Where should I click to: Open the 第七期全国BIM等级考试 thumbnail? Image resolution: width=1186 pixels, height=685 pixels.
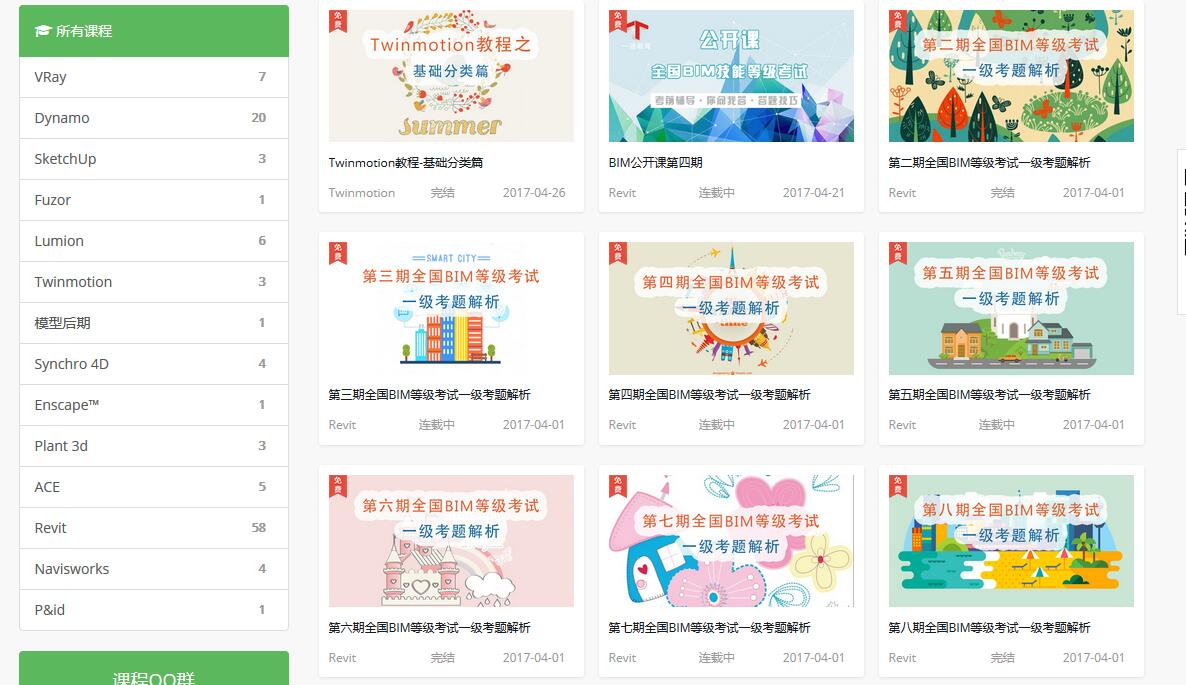click(731, 541)
